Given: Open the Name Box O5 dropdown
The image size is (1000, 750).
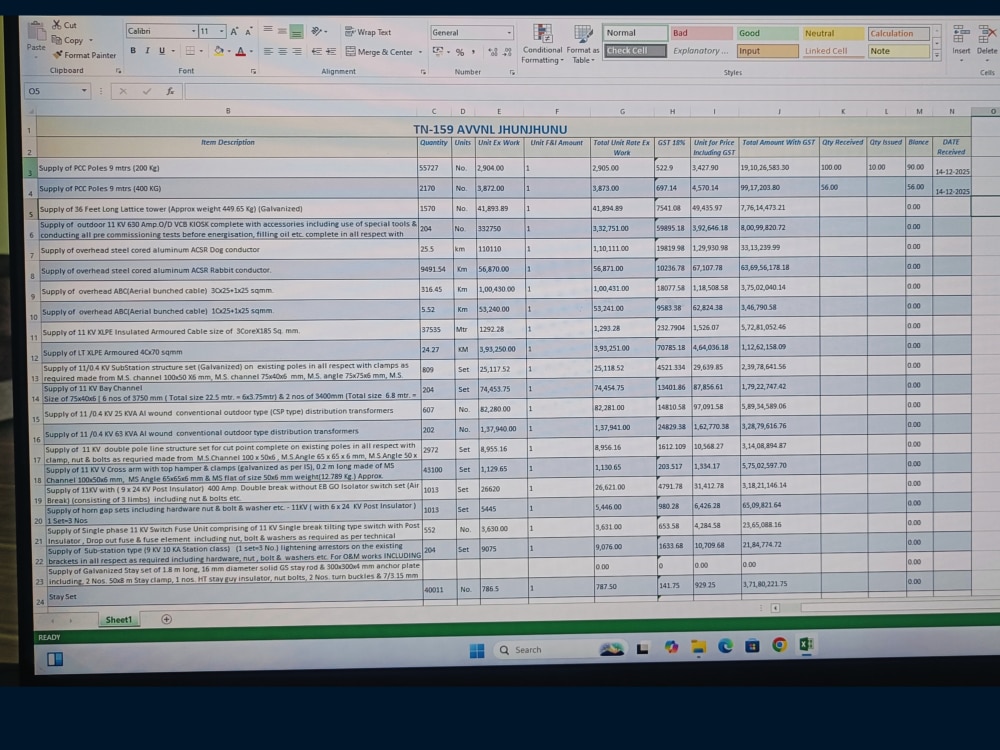Looking at the screenshot, I should pos(84,91).
